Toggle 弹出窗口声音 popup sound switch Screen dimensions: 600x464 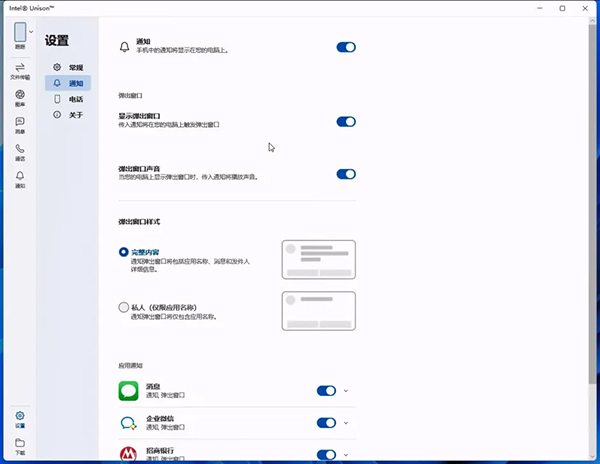click(x=346, y=174)
